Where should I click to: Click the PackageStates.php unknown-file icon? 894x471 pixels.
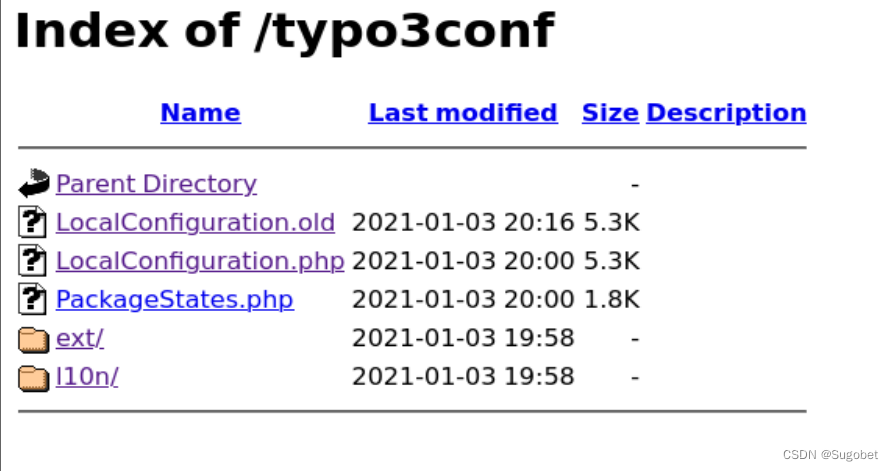[x=34, y=299]
